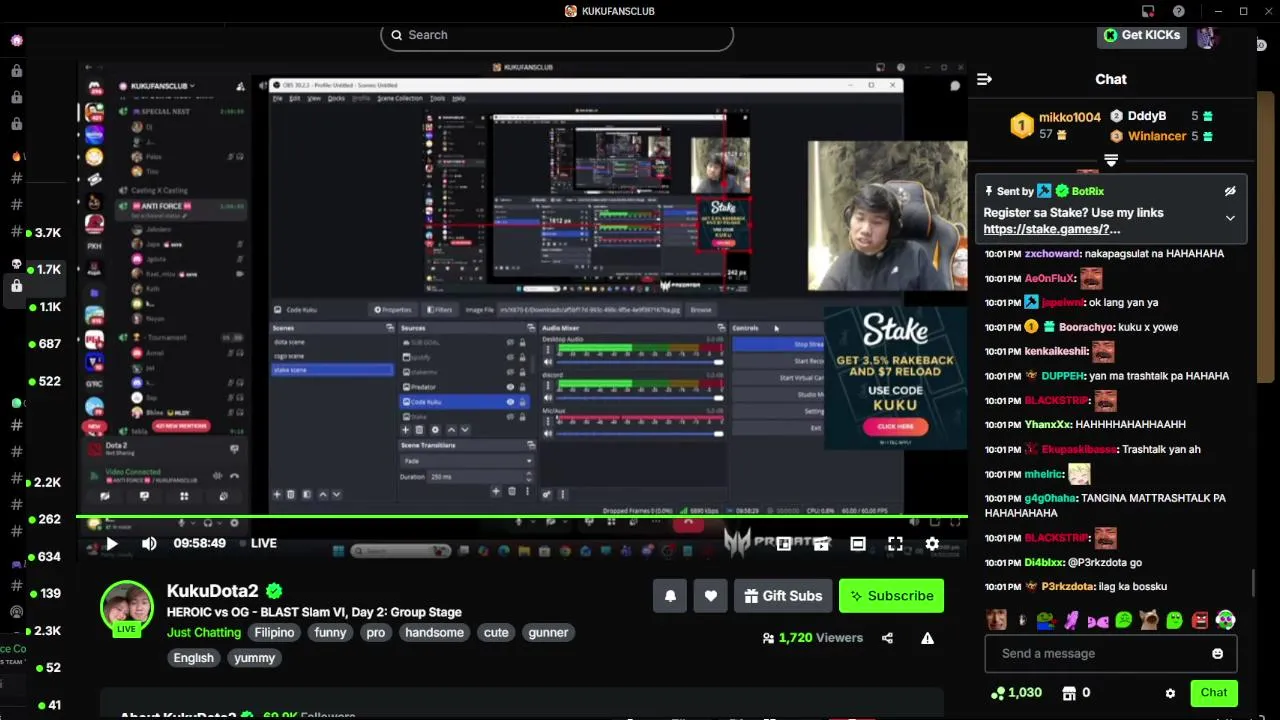Select the Just Chatting category
The width and height of the screenshot is (1280, 720).
coord(204,633)
